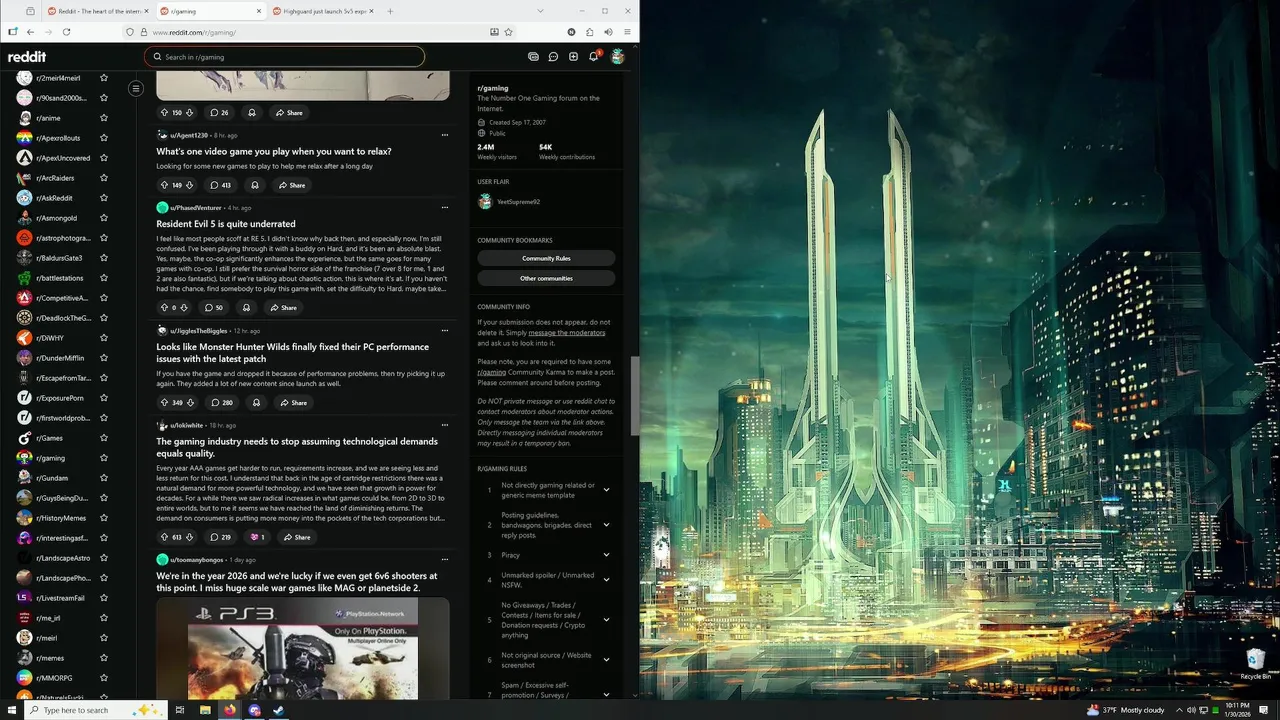Screen dimensions: 1280x720
Task: Go back in browser history
Action: click(30, 32)
